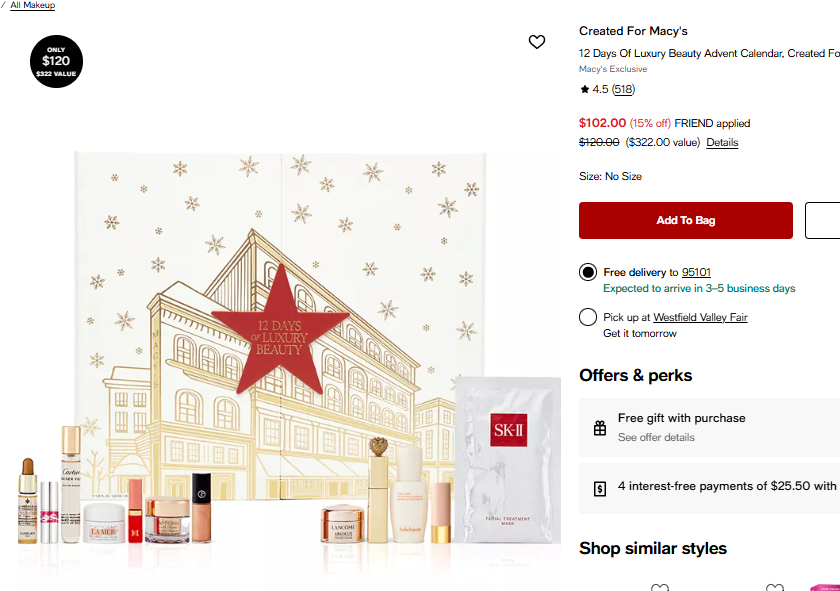Open the All Makeup breadcrumb link
Screen dimensions: 840x591
click(32, 5)
